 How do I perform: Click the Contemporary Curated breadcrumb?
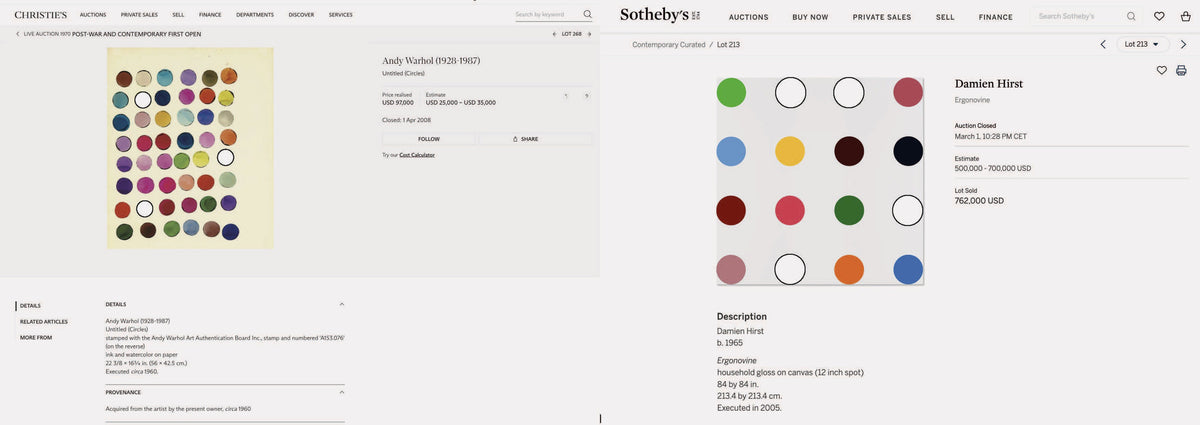pyautogui.click(x=669, y=45)
